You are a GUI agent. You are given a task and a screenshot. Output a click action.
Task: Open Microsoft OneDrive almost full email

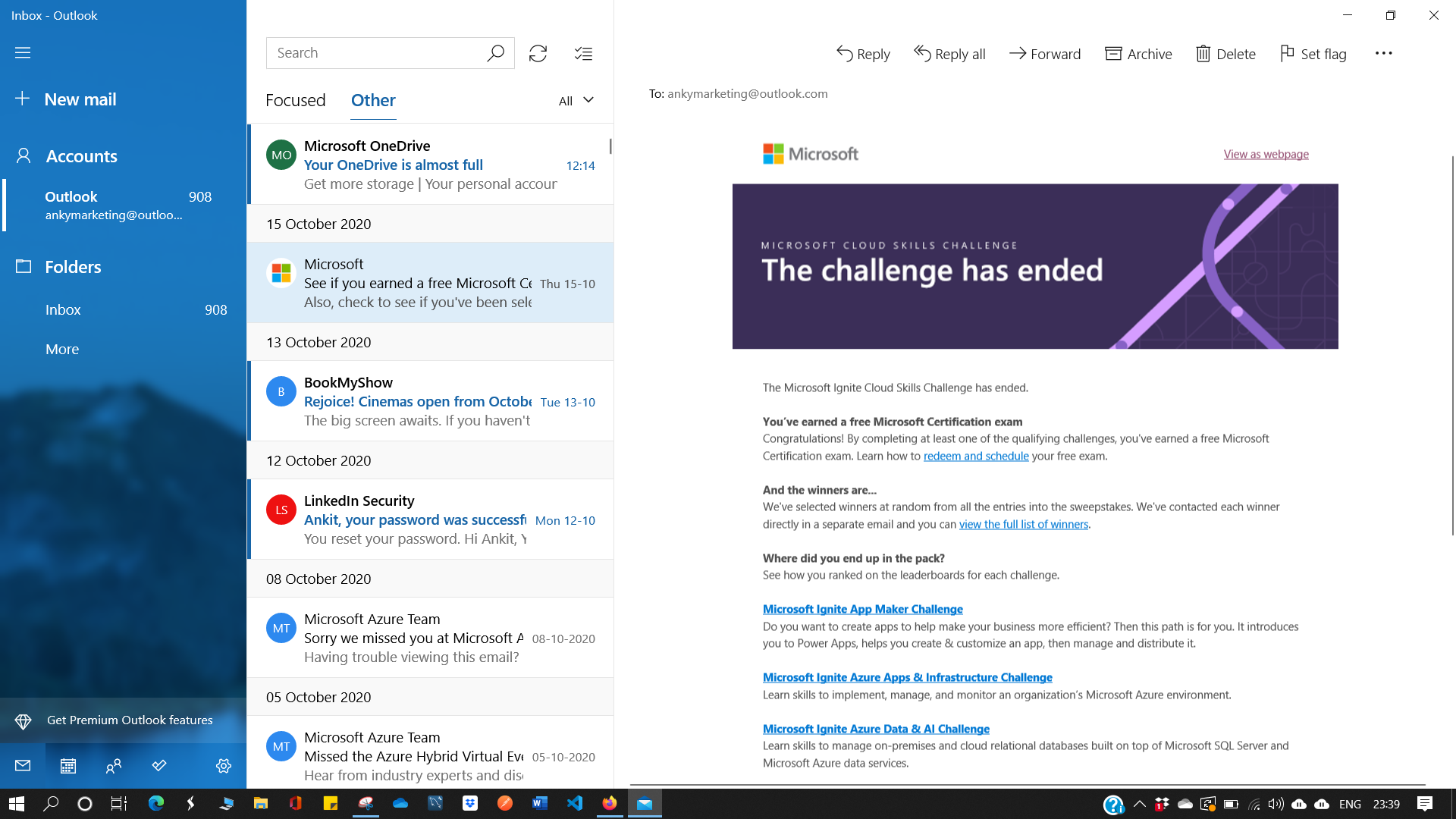[430, 165]
